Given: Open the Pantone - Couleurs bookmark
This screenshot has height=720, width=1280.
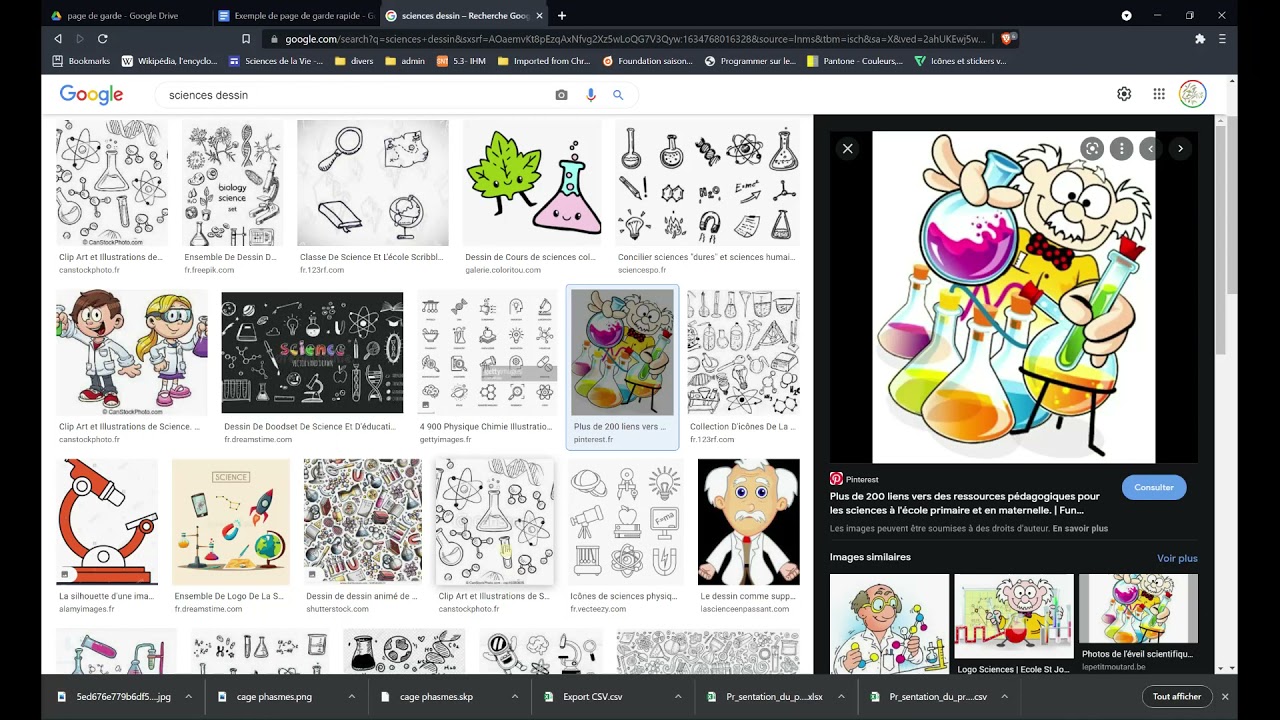Looking at the screenshot, I should tap(855, 61).
